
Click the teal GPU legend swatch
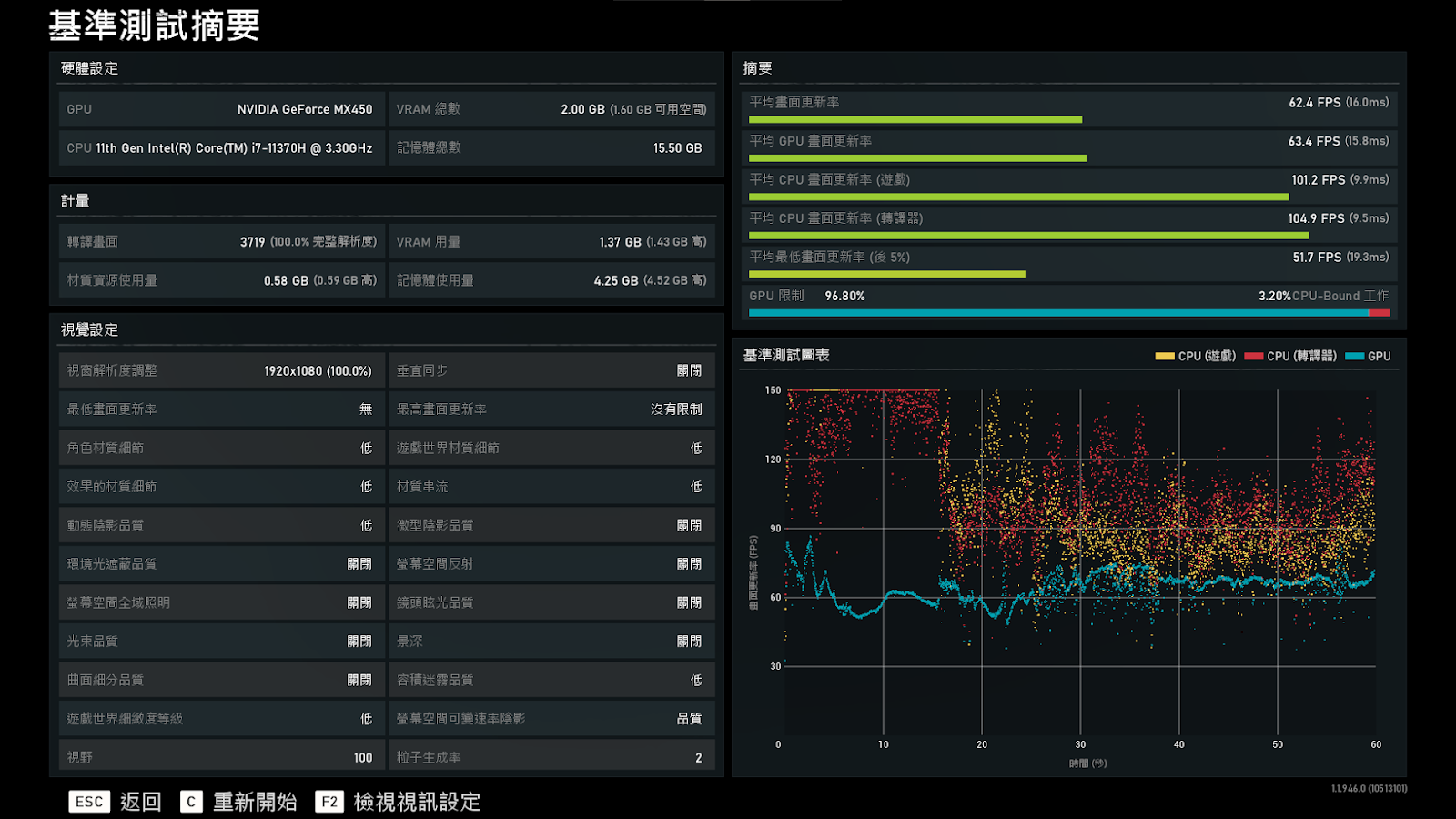(1354, 356)
